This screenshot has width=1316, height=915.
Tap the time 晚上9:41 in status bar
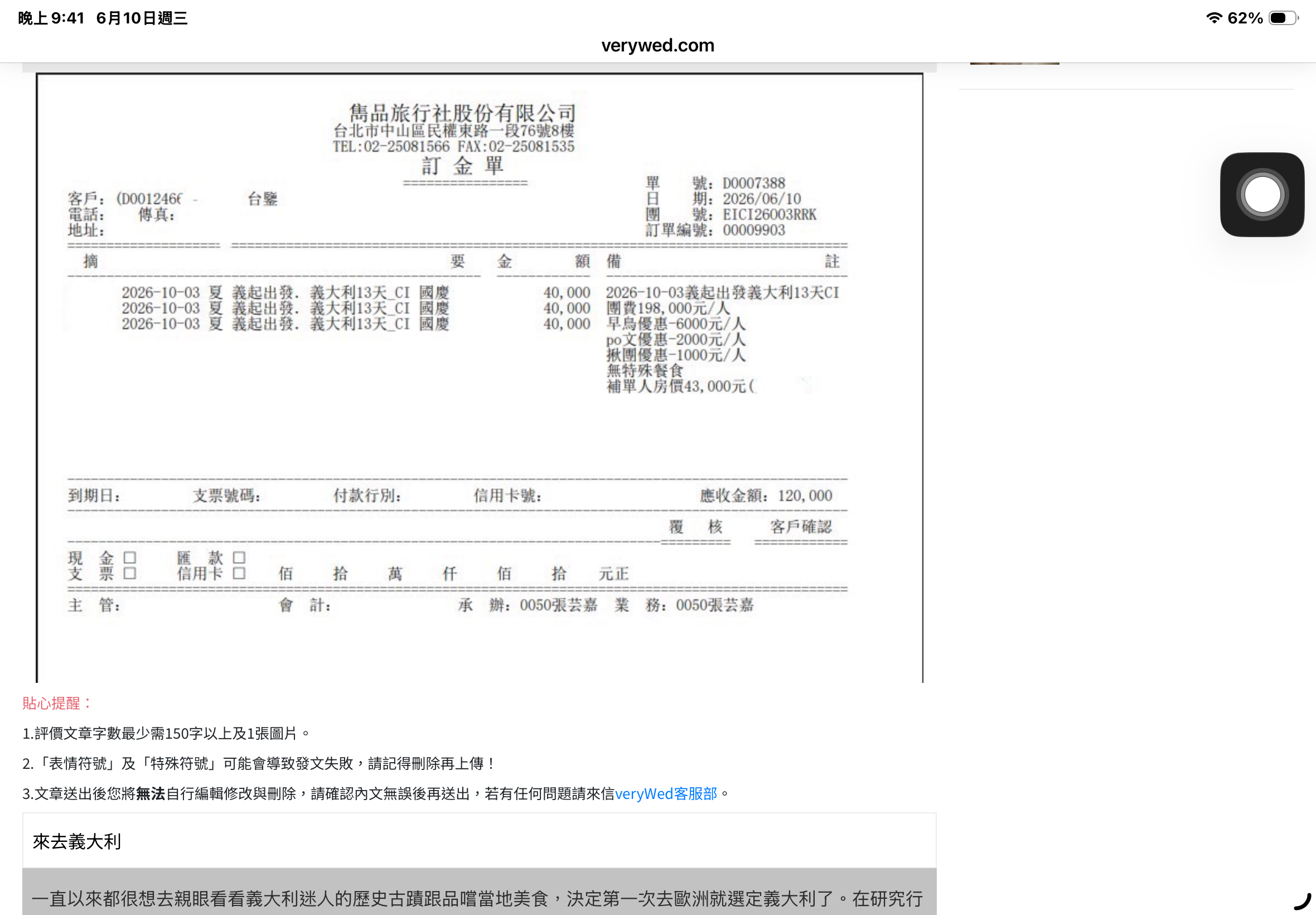pyautogui.click(x=51, y=18)
